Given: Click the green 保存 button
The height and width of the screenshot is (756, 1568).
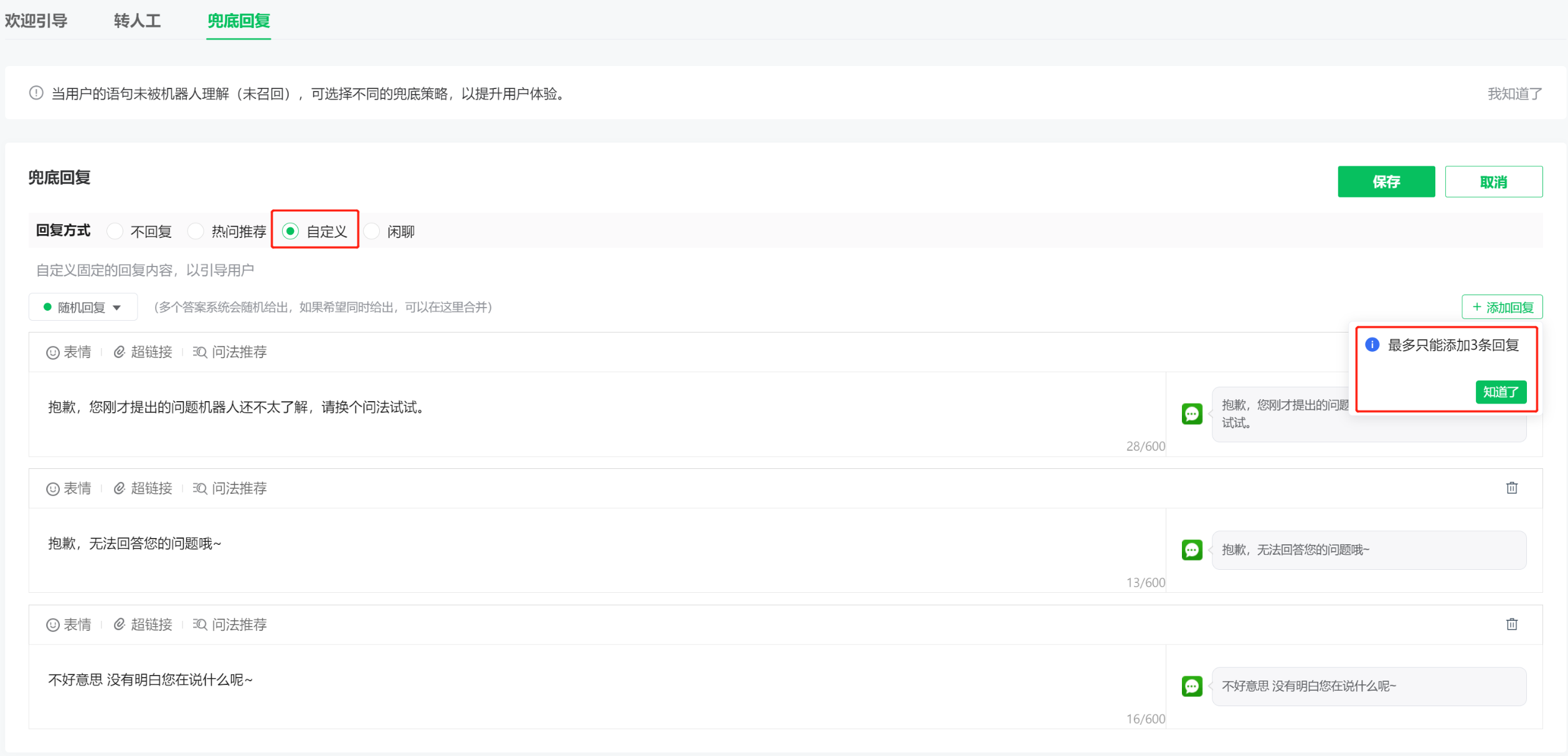Looking at the screenshot, I should click(1386, 182).
